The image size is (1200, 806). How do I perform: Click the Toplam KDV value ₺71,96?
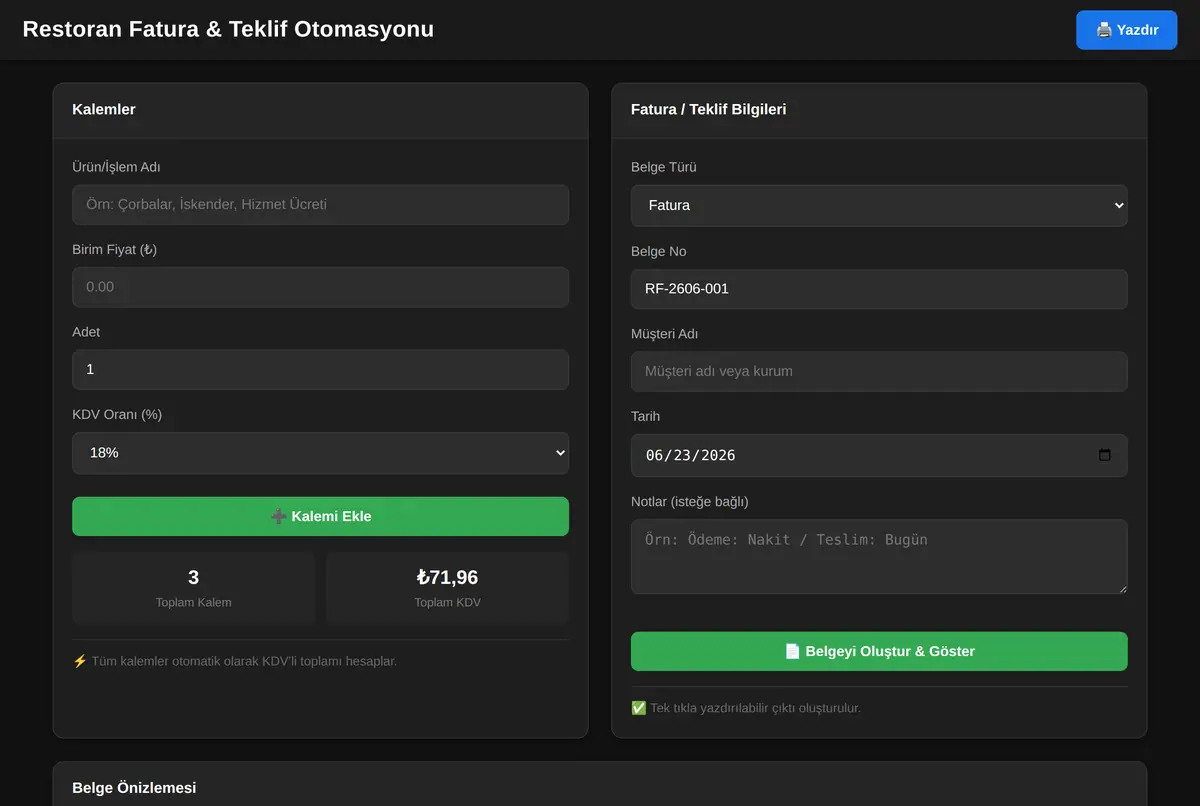(447, 577)
